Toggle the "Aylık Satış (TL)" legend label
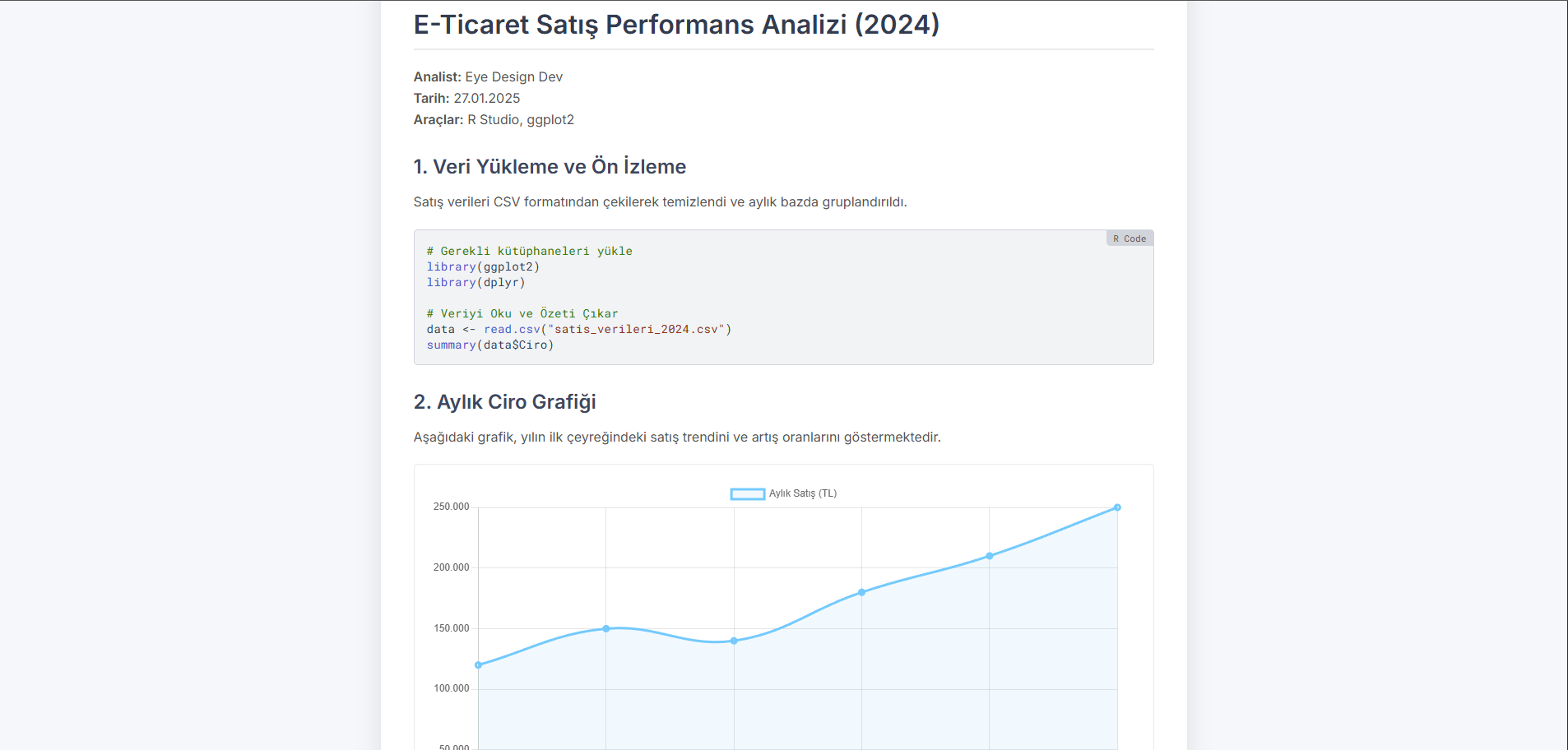1568x750 pixels. [802, 493]
